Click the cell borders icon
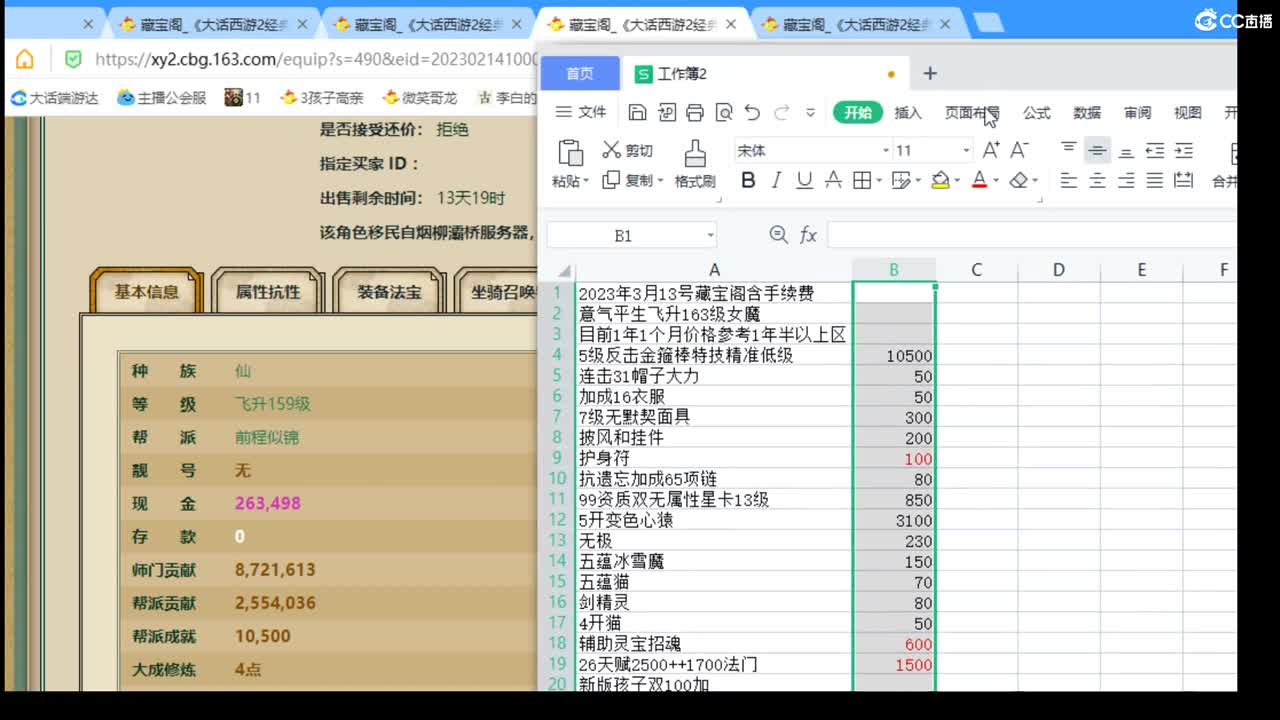Image resolution: width=1280 pixels, height=720 pixels. click(x=861, y=181)
